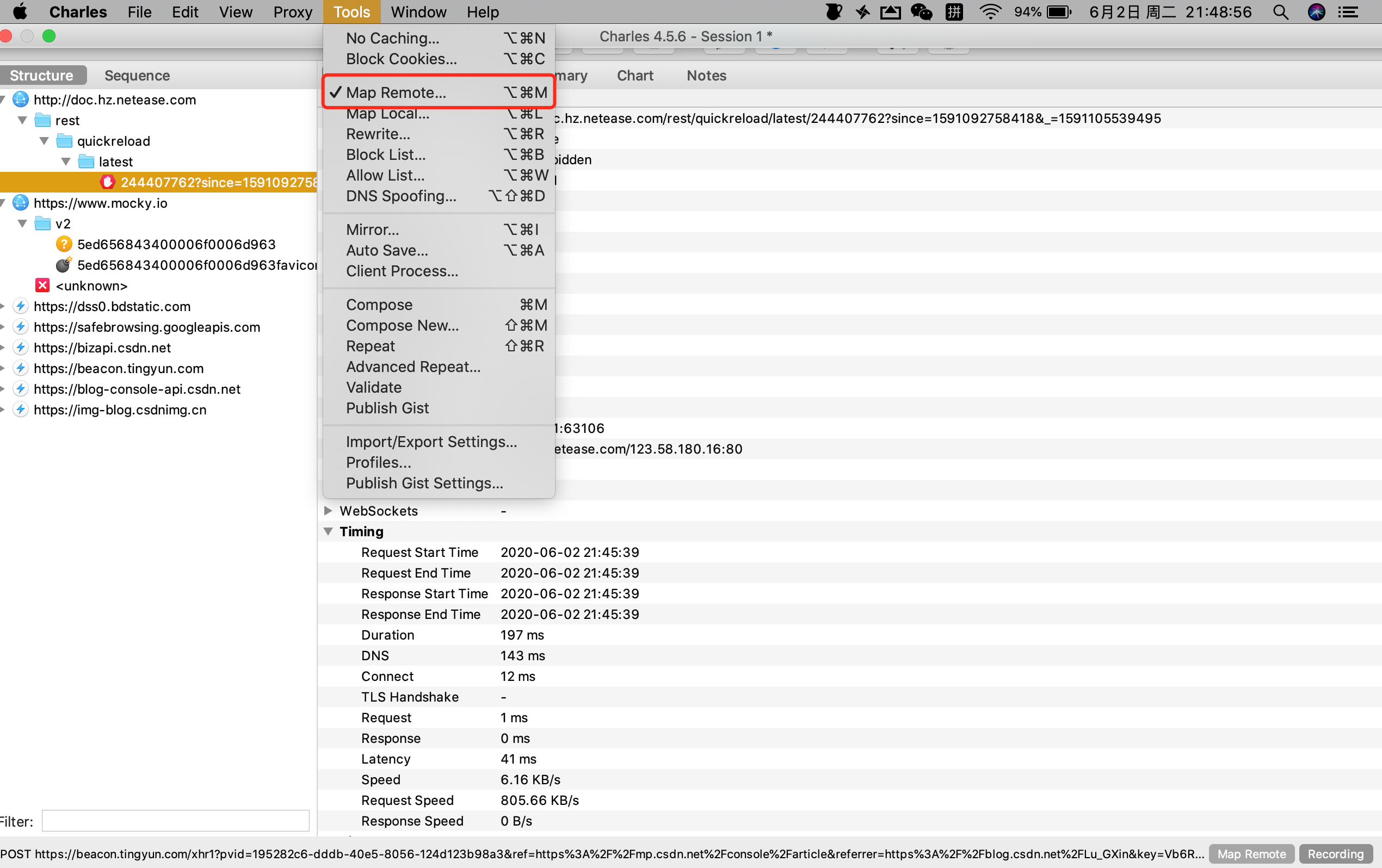1382x868 pixels.
Task: Click the lightning icon for blog-console-api.csdn.net
Action: (21, 388)
